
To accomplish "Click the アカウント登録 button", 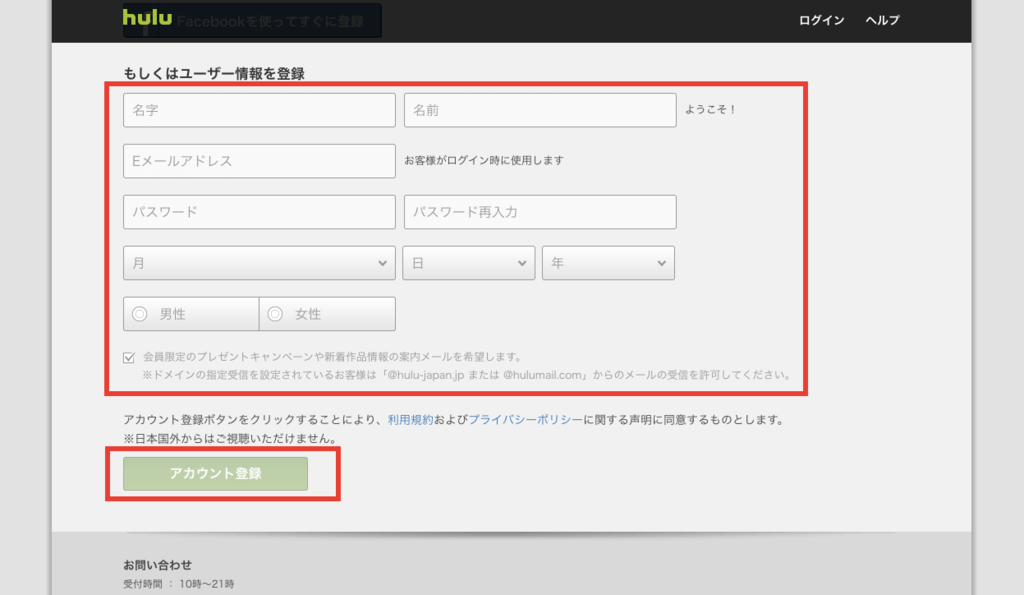I will tap(216, 474).
